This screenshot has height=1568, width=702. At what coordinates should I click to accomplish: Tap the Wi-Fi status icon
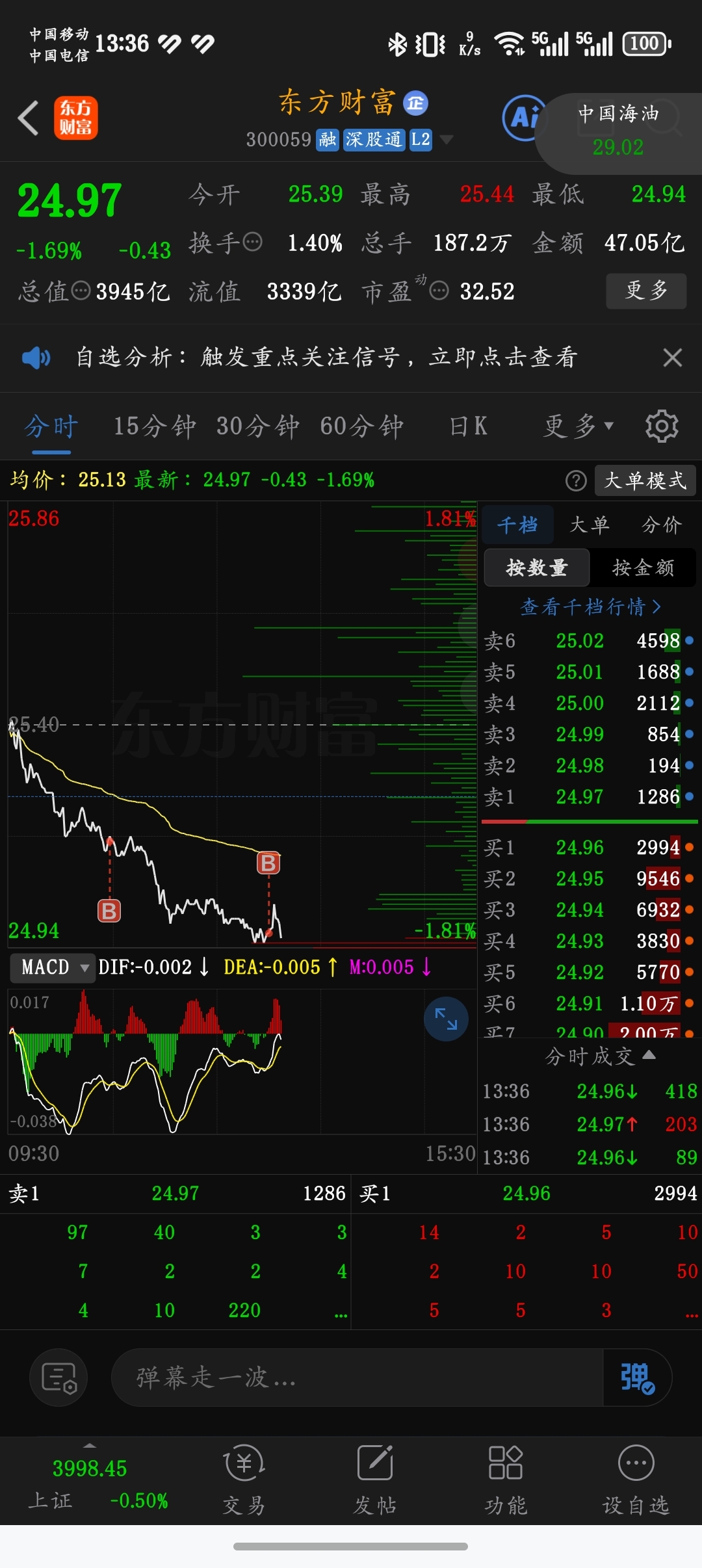510,44
